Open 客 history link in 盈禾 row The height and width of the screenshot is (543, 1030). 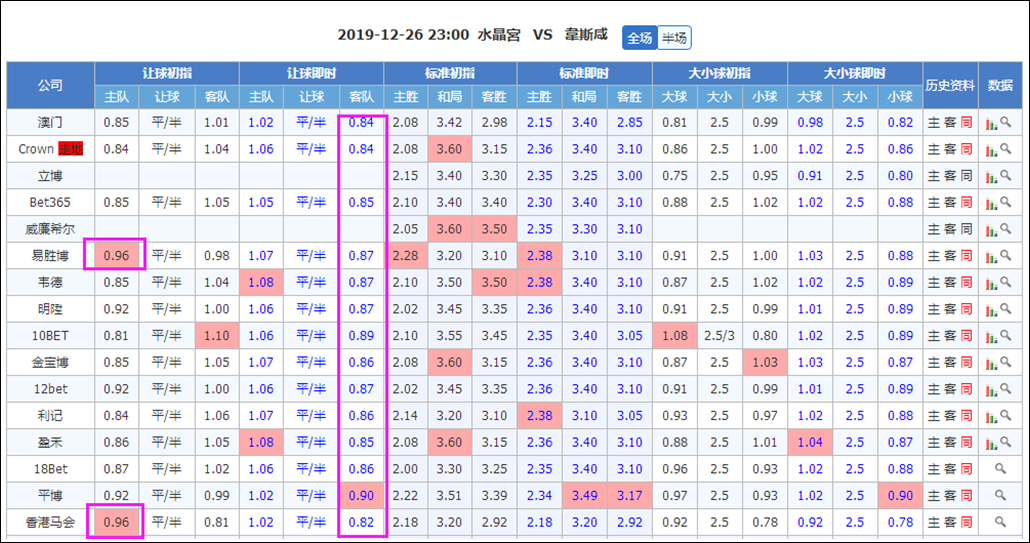(x=949, y=443)
